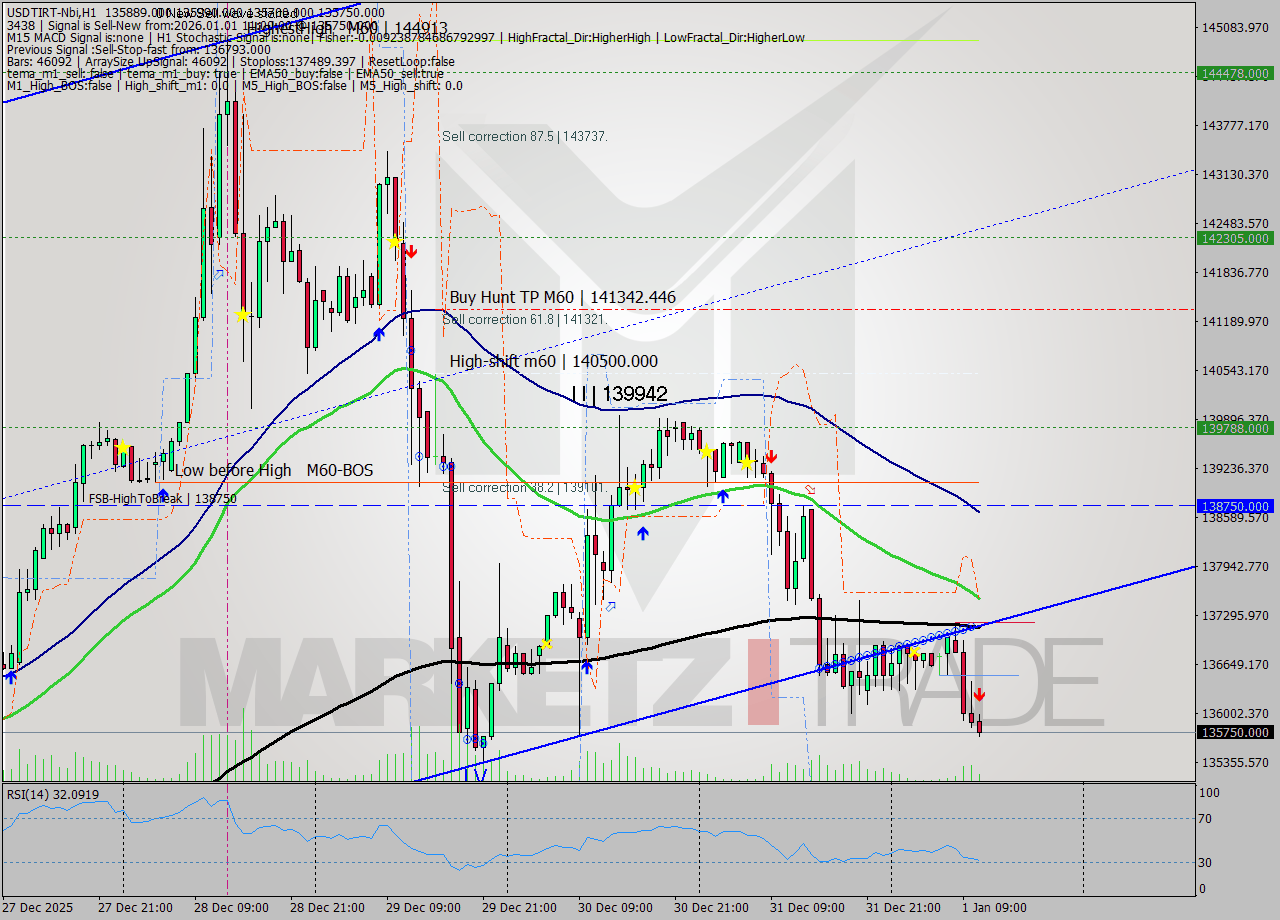Select the red sell arrow near the 142305 level
This screenshot has width=1280, height=920.
(410, 251)
